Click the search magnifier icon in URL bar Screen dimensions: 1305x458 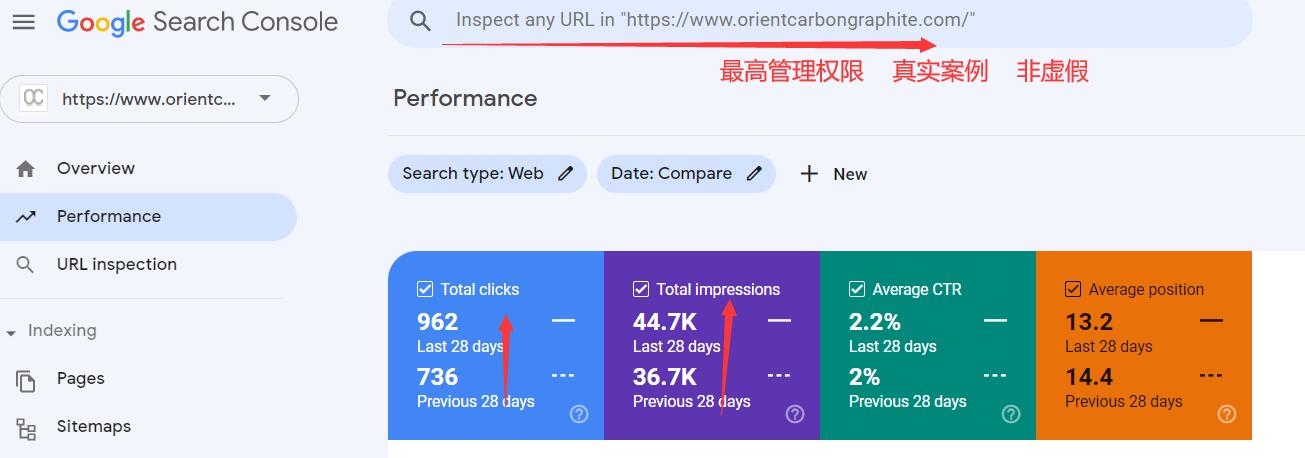(x=421, y=20)
